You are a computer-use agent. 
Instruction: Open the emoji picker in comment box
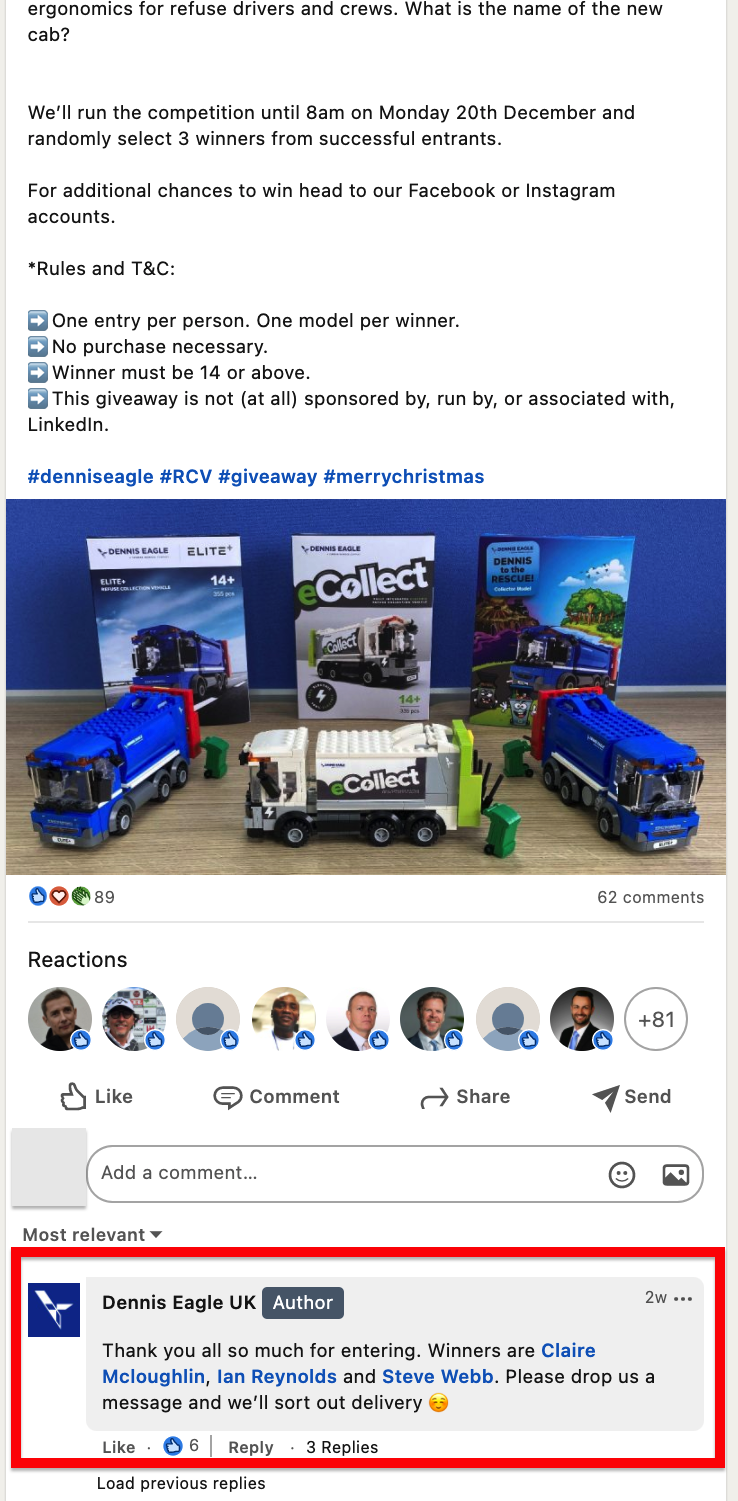pos(622,1175)
